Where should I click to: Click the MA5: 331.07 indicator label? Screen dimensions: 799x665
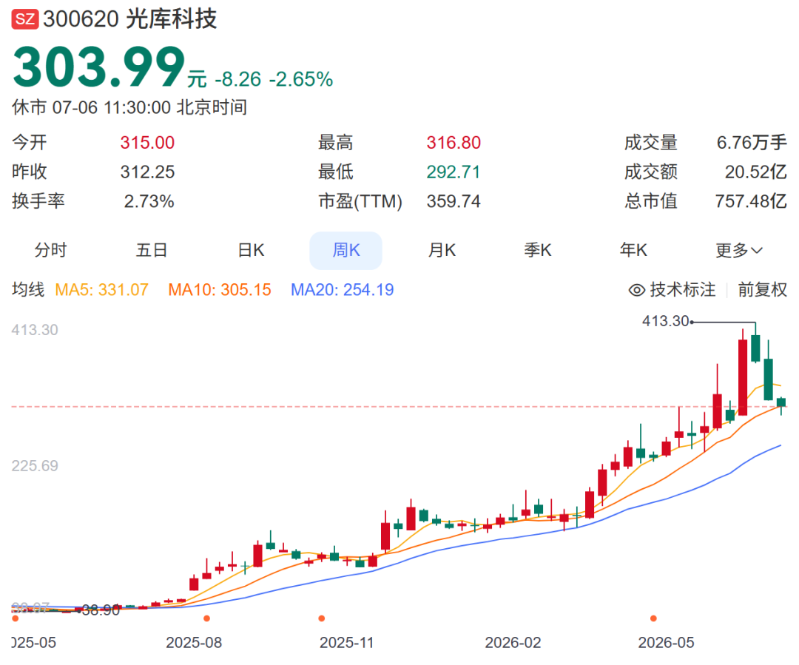pyautogui.click(x=101, y=290)
